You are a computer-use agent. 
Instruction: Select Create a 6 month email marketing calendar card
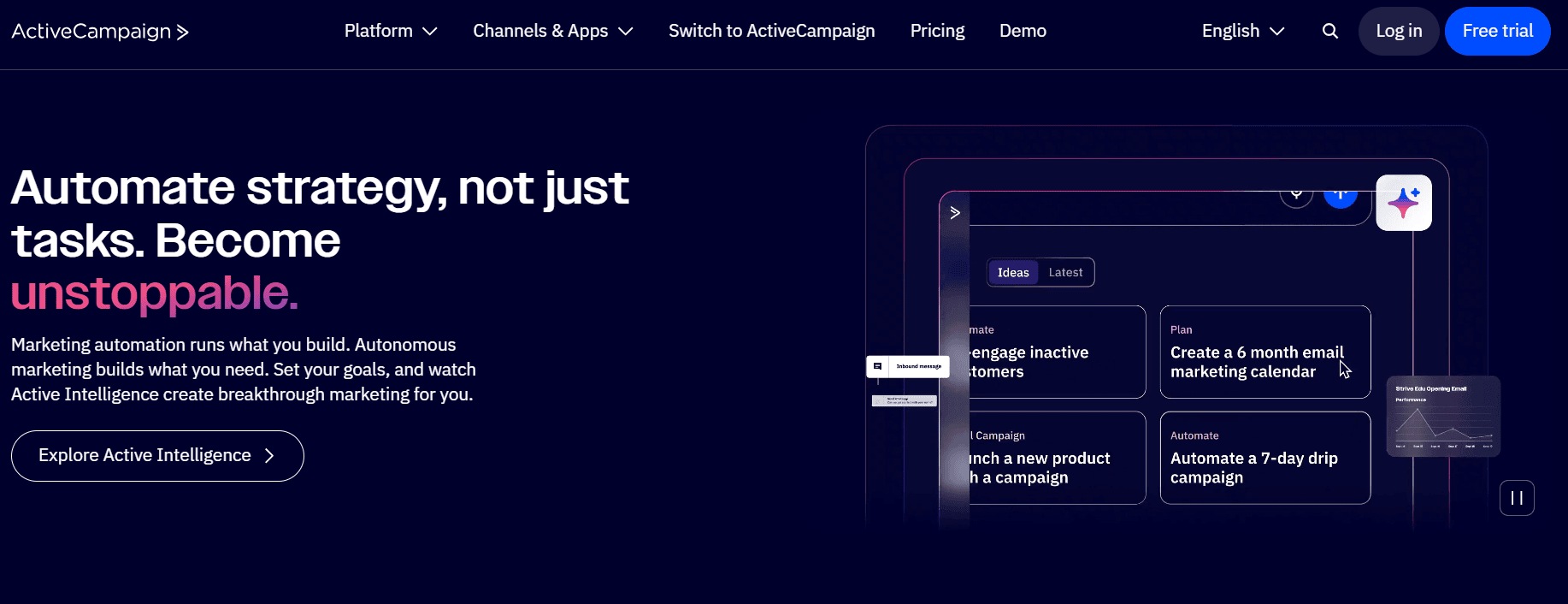1265,352
